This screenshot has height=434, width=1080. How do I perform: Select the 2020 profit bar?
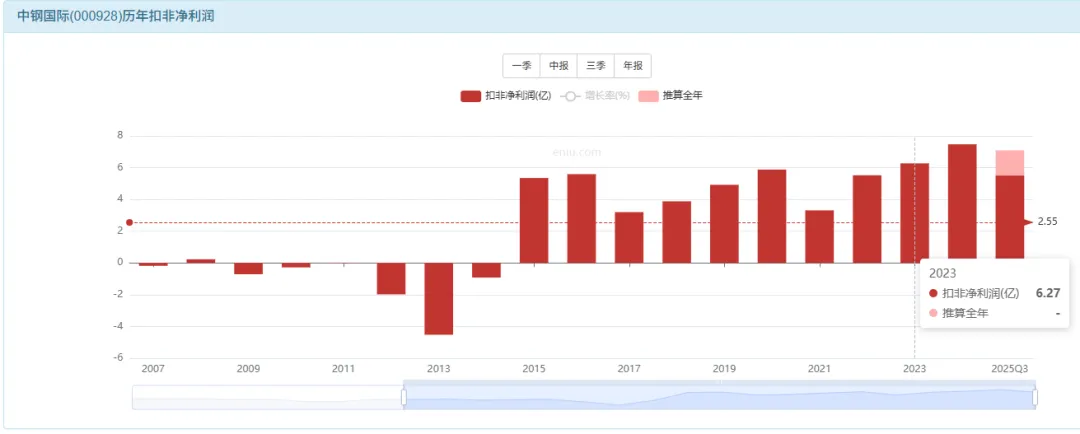coord(771,216)
